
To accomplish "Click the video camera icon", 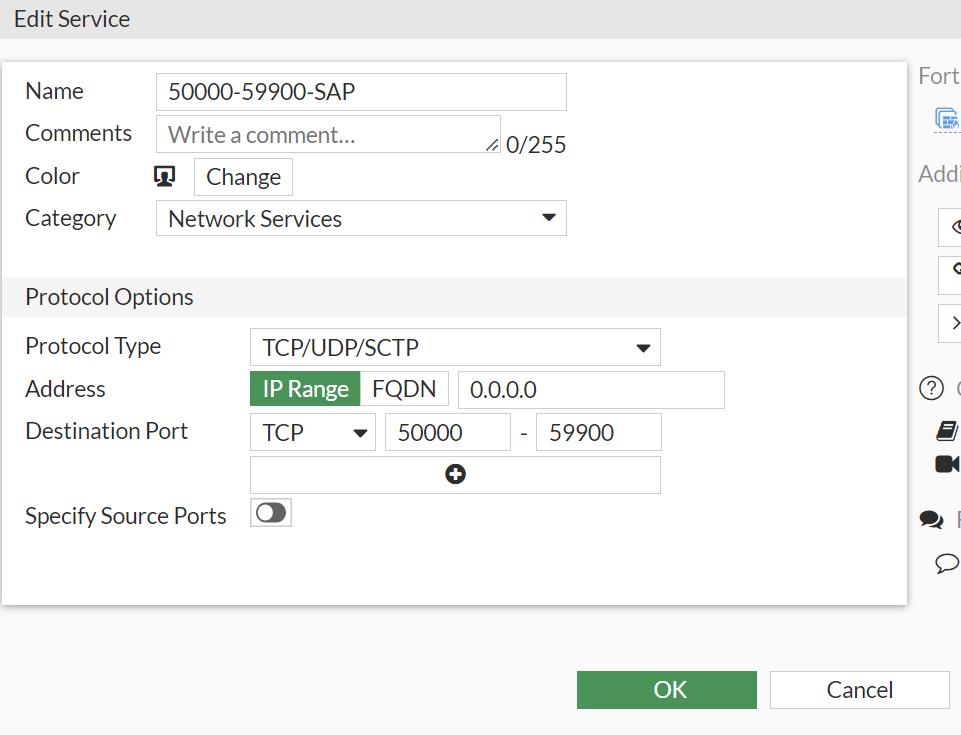I will click(946, 464).
